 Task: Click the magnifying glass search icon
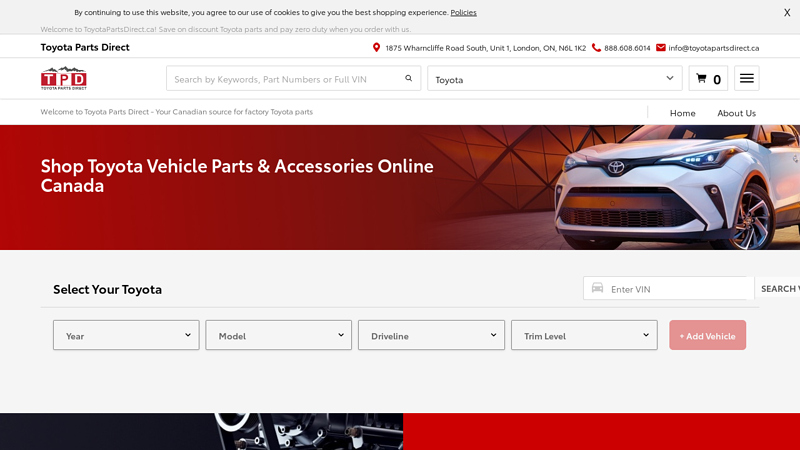coord(409,78)
